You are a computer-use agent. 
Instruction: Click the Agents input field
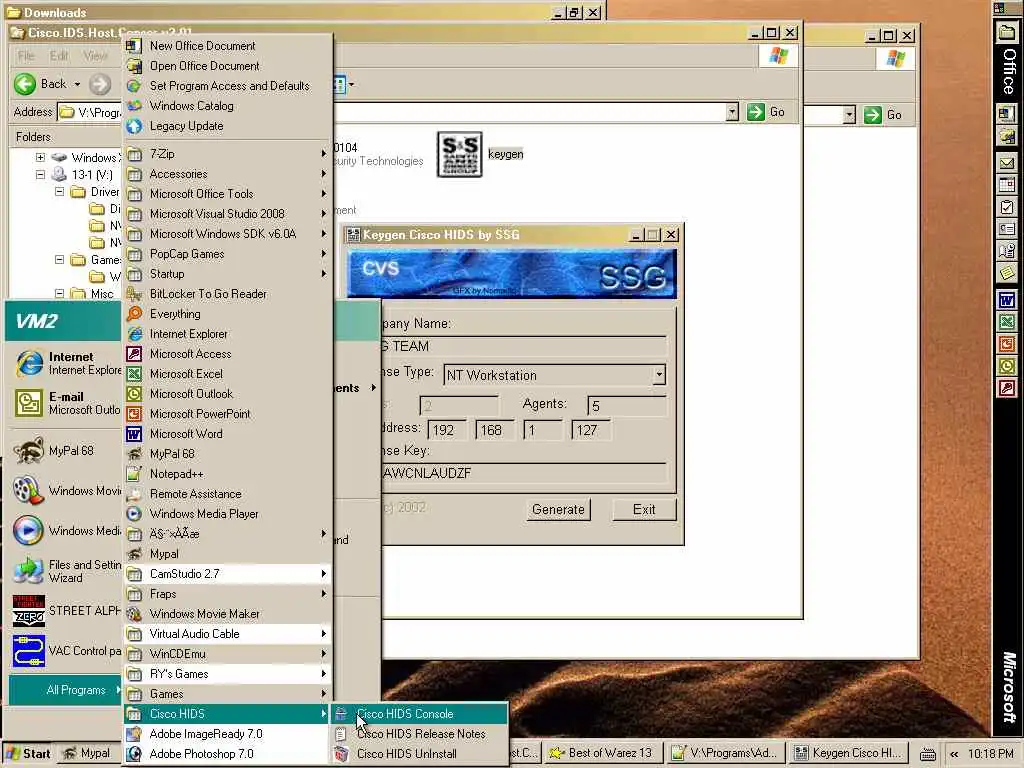click(x=627, y=406)
